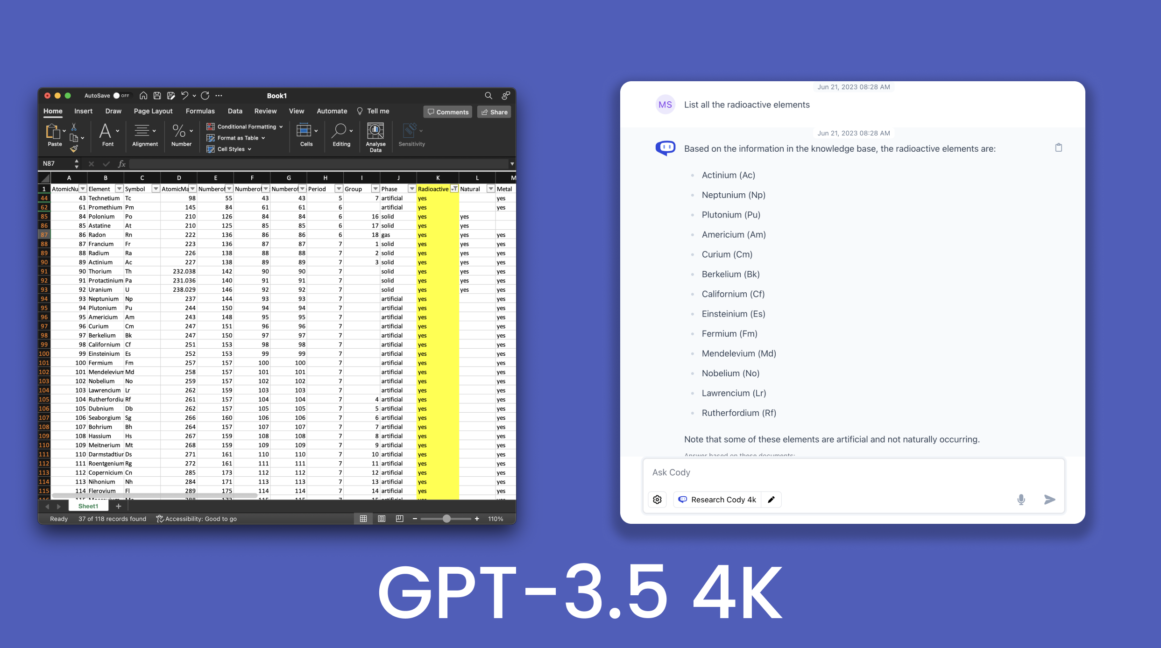Switch to the Formulas ribbon tab
Viewport: 1161px width, 648px height.
pos(201,112)
